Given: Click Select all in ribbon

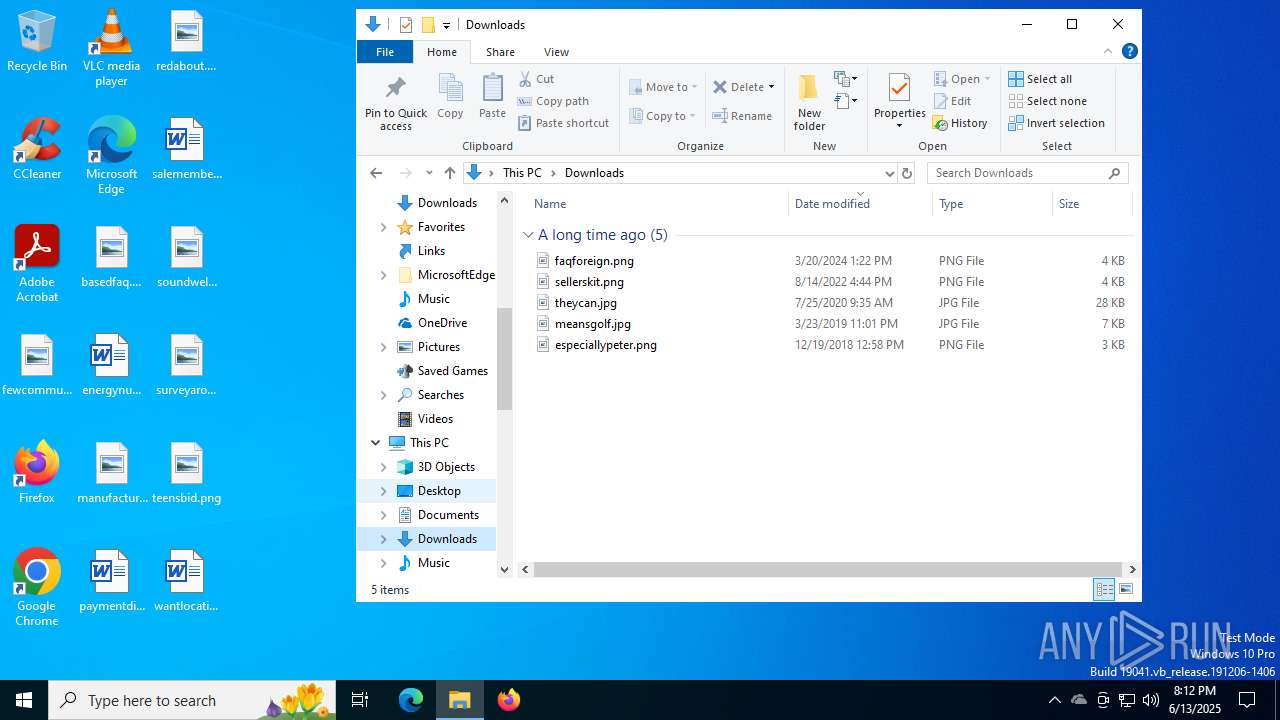Looking at the screenshot, I should click(1040, 79).
